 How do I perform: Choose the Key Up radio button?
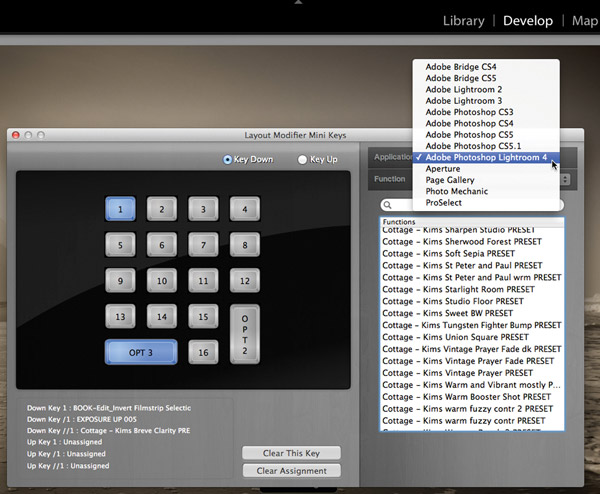(x=302, y=159)
